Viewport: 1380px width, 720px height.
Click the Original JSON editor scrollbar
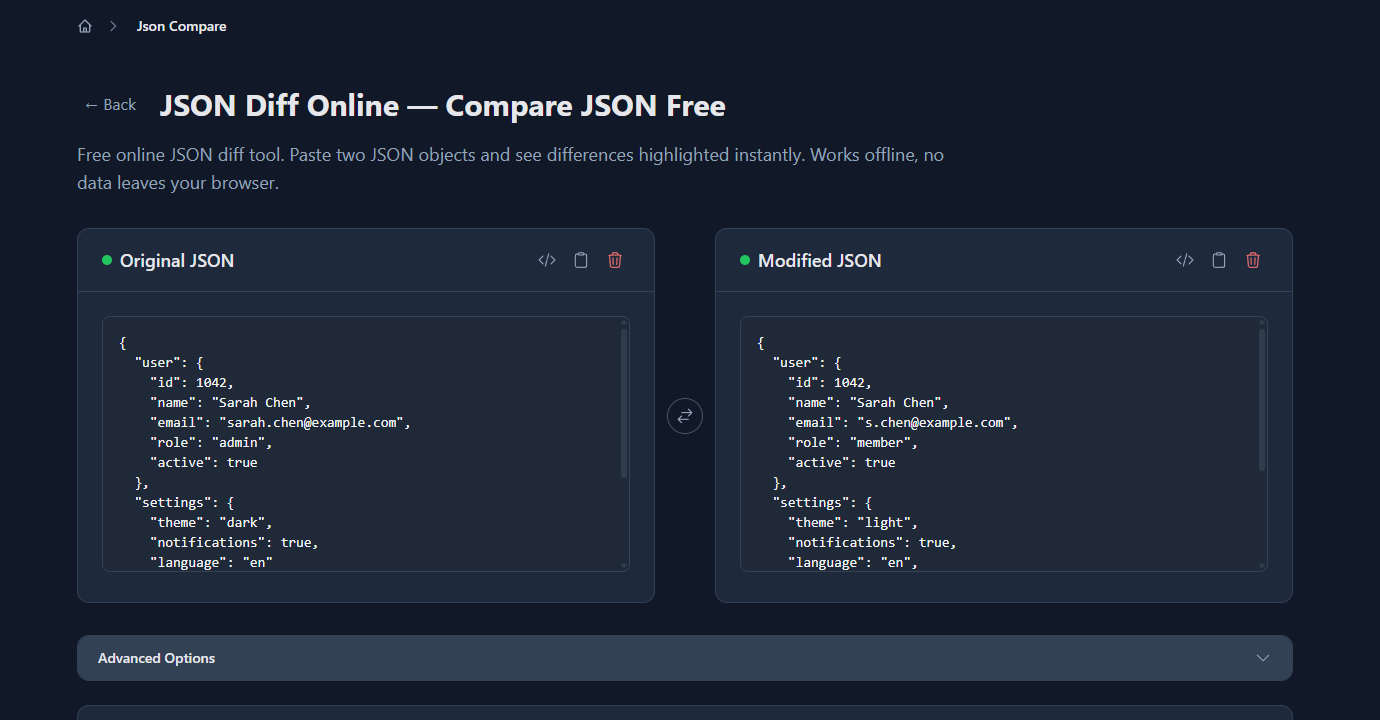point(623,400)
